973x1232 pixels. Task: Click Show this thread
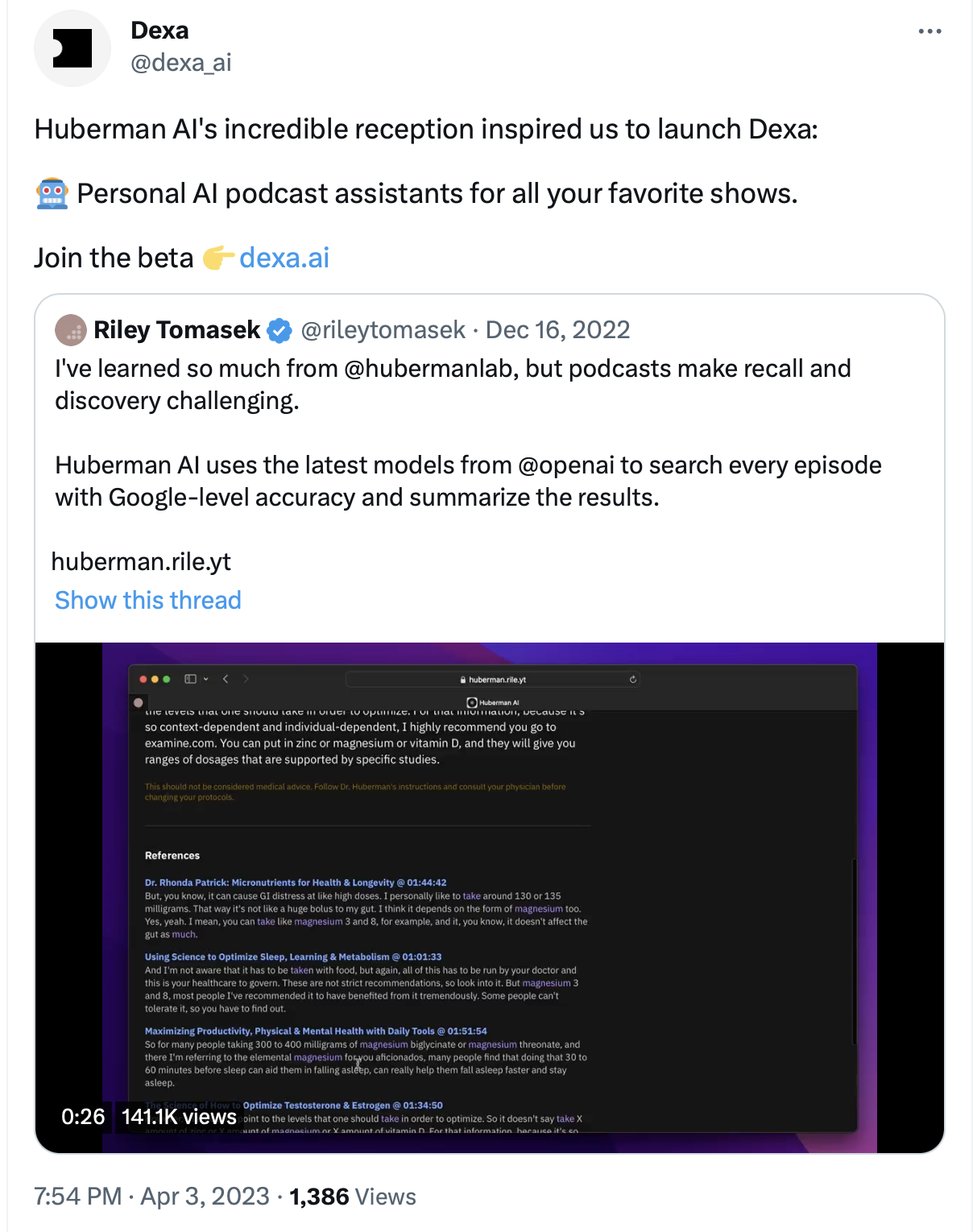148,601
